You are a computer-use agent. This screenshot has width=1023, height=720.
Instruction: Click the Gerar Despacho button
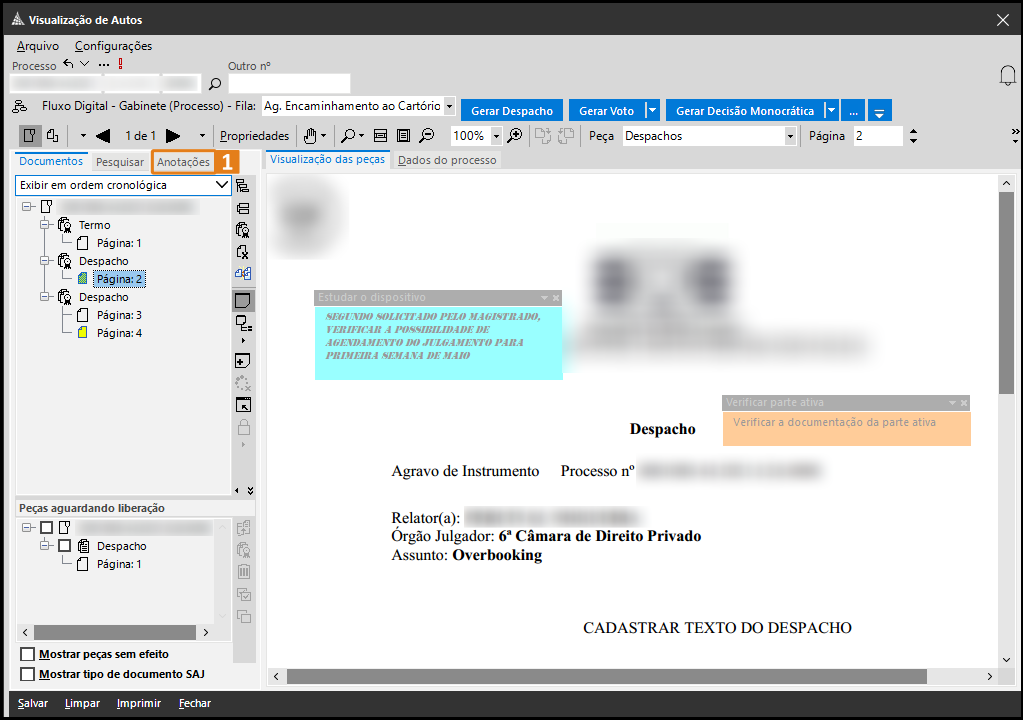(x=512, y=110)
